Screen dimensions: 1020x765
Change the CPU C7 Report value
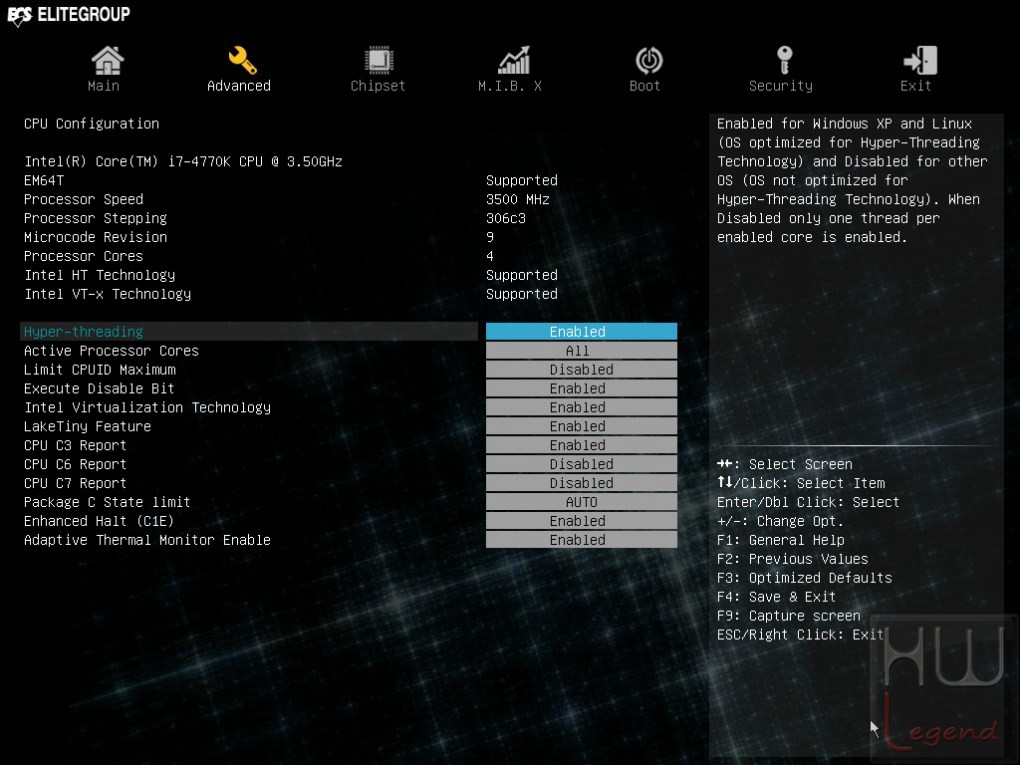(581, 483)
